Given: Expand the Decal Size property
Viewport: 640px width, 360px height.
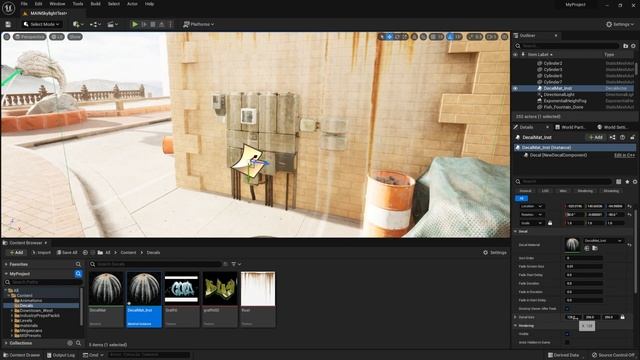Looking at the screenshot, I should 516,317.
